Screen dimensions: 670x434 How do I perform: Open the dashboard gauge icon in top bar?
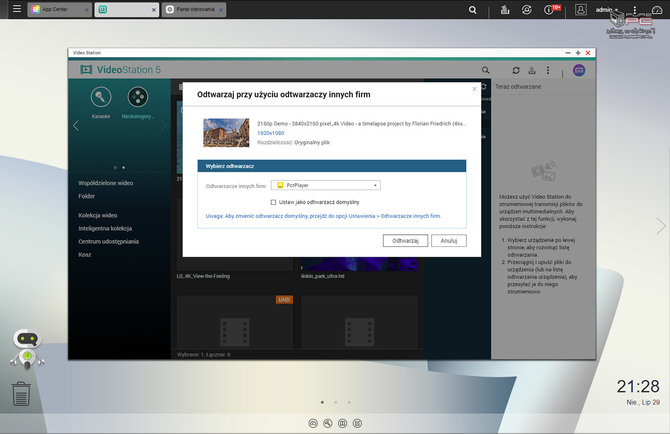tap(657, 9)
